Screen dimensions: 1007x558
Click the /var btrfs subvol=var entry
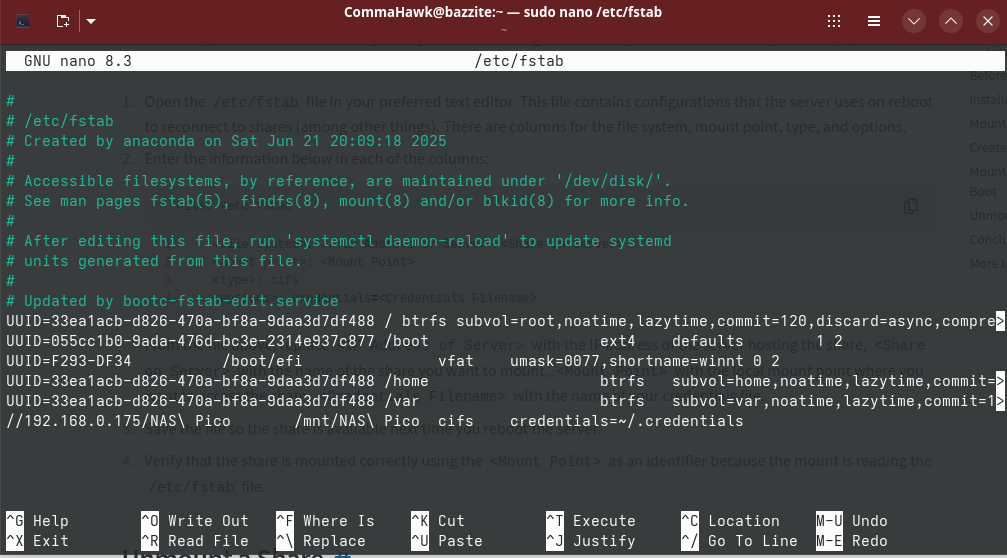click(x=505, y=401)
